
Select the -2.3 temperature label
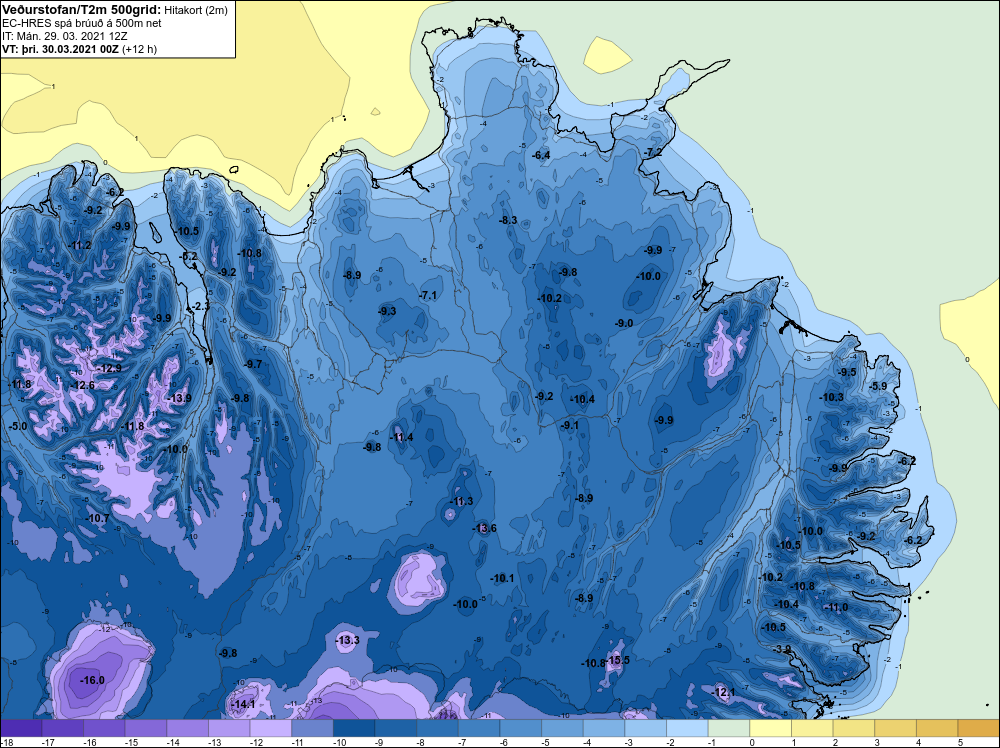[200, 306]
